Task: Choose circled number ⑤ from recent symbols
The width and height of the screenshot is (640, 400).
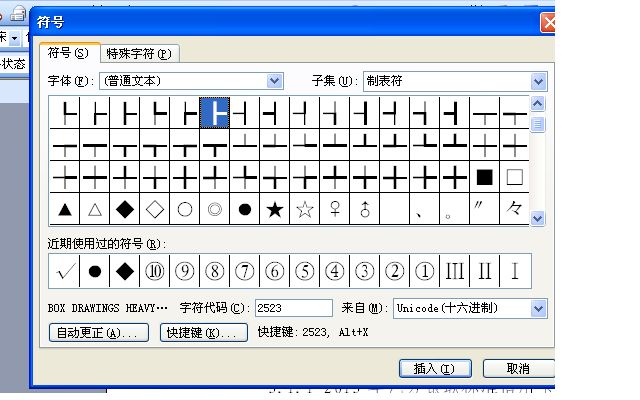Action: pos(305,271)
